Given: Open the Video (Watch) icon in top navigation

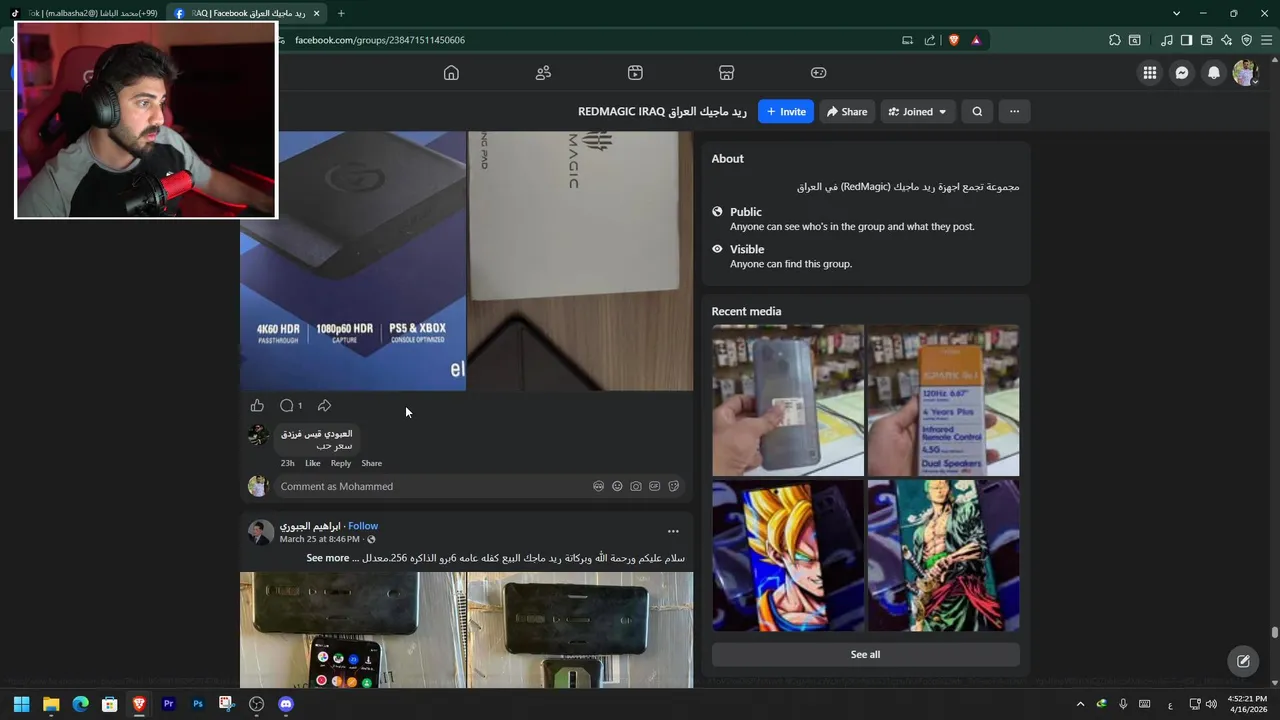Looking at the screenshot, I should (635, 73).
